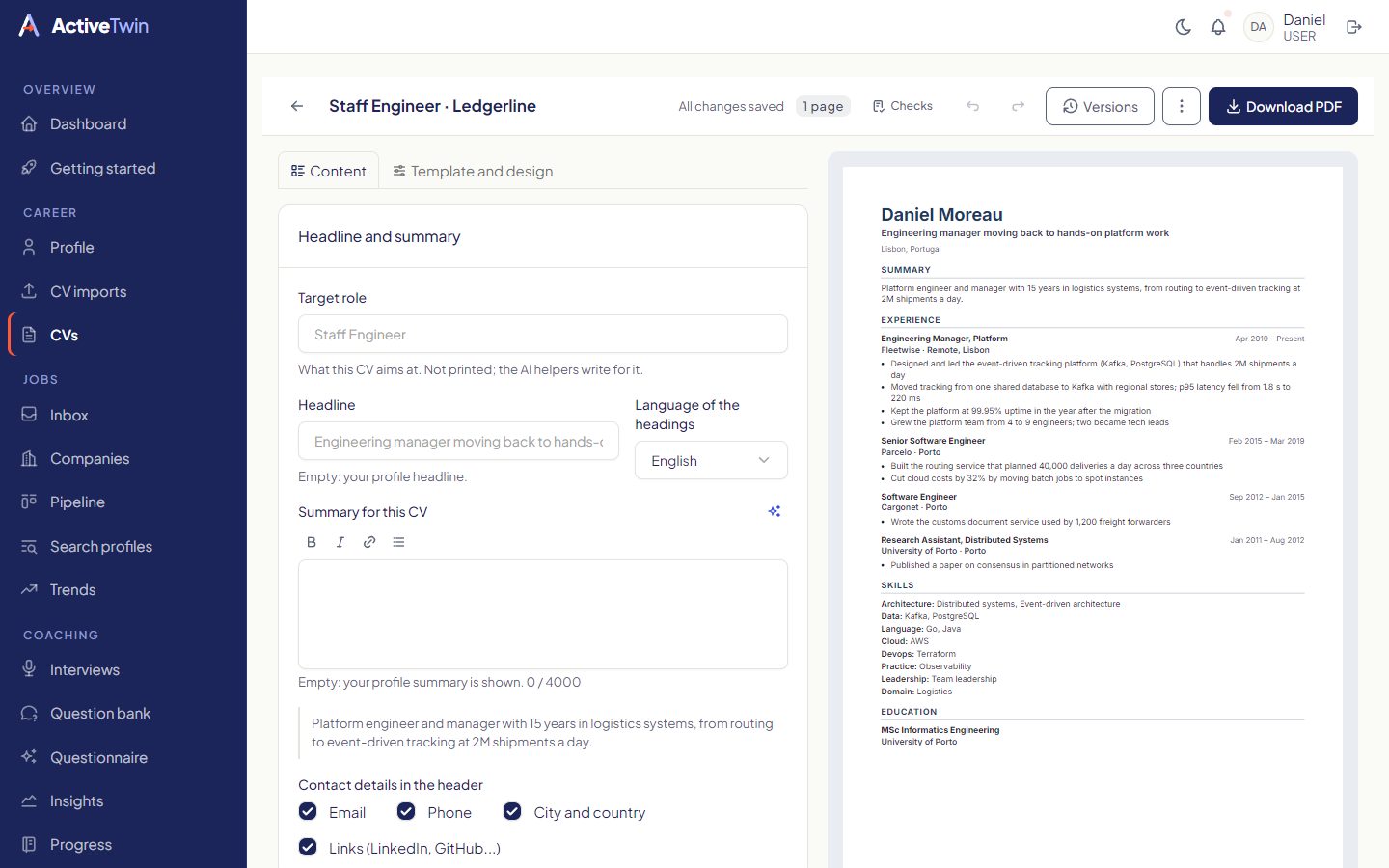Click the CV preview page thumbnail
The height and width of the screenshot is (868, 1389).
coord(1093,517)
